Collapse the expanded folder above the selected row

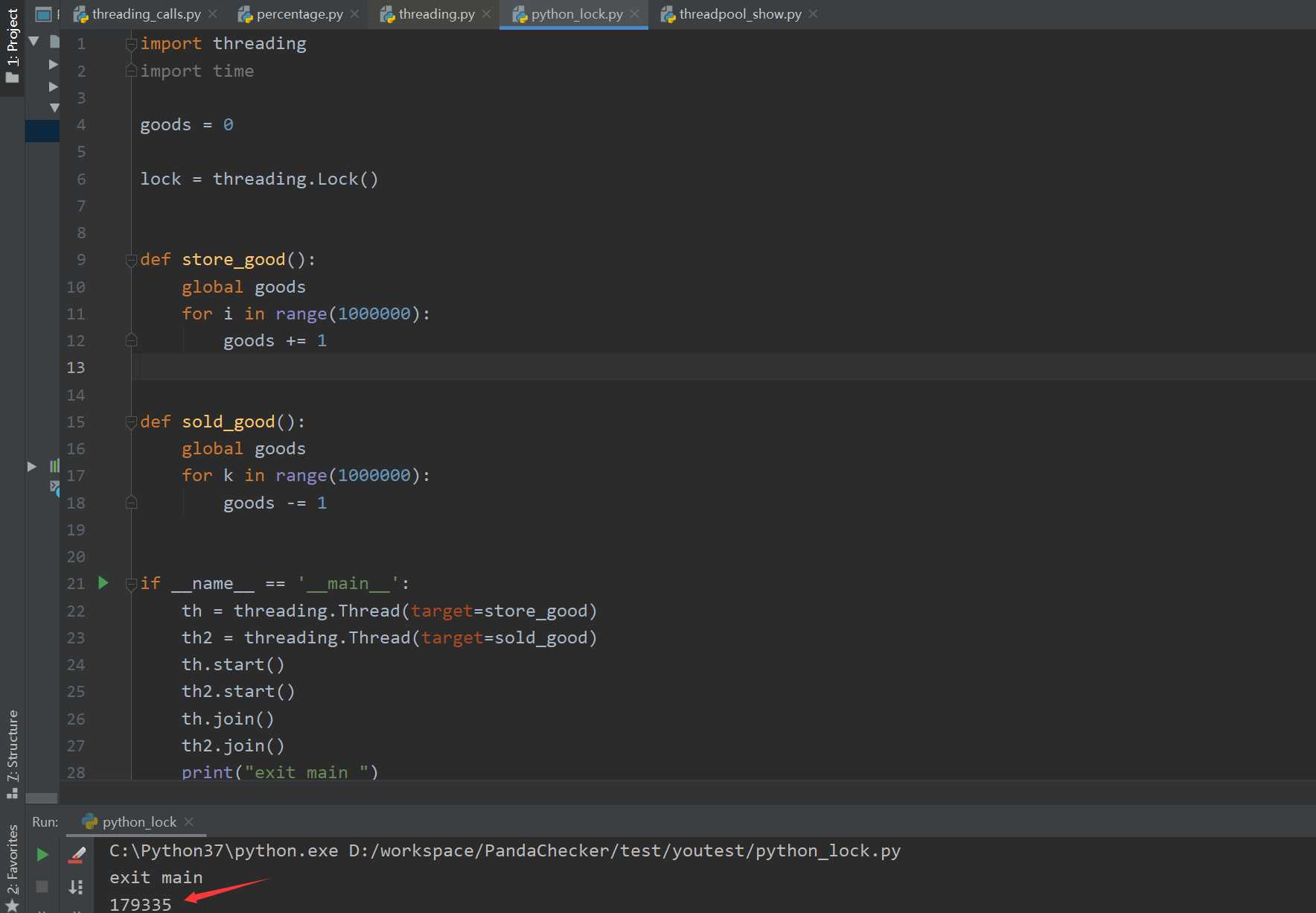pos(54,108)
